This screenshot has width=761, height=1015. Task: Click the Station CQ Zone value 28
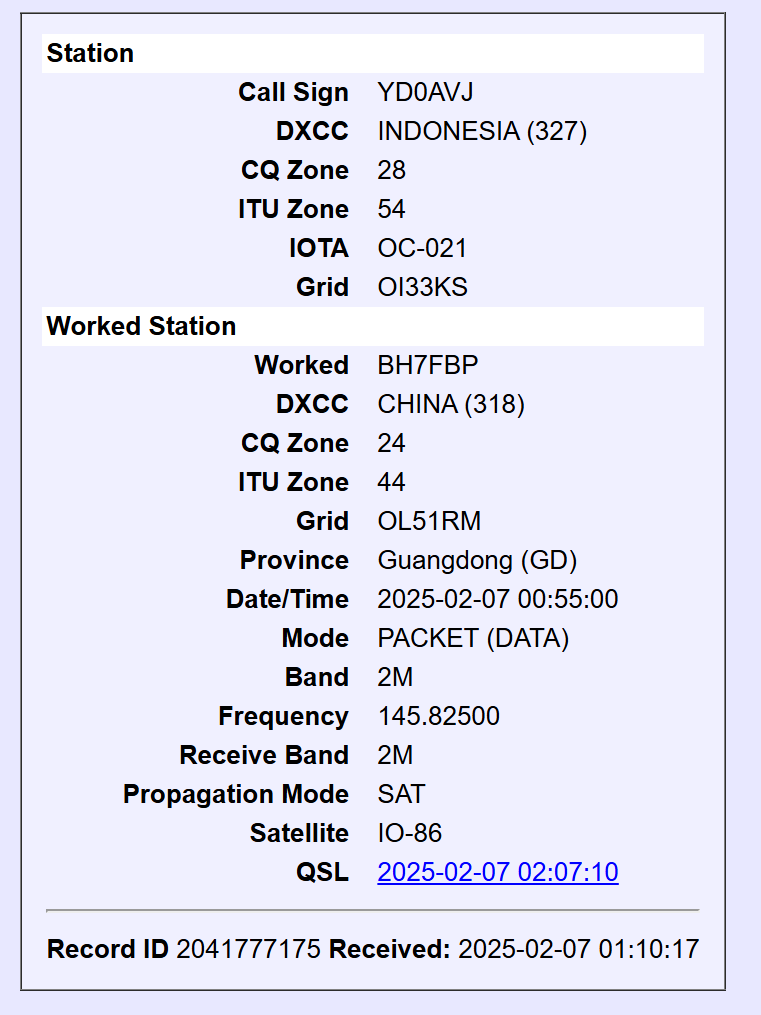(391, 170)
